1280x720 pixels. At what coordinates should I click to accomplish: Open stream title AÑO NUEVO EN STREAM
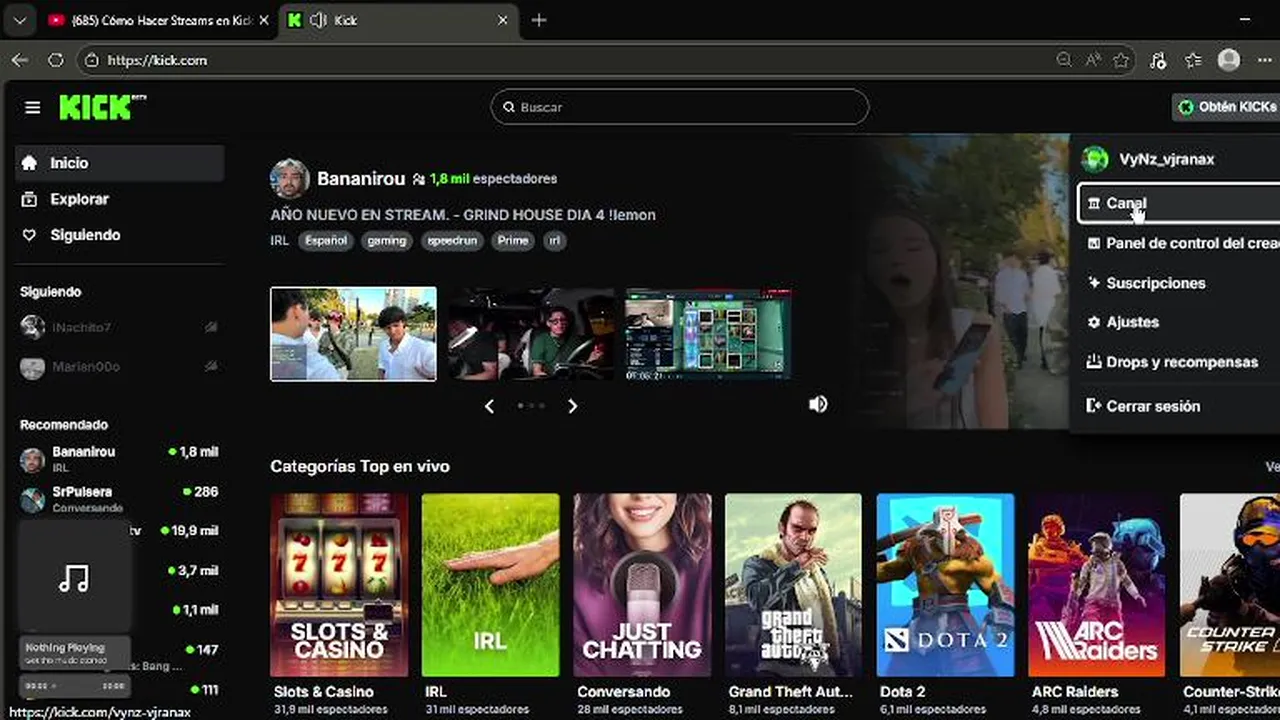(463, 215)
